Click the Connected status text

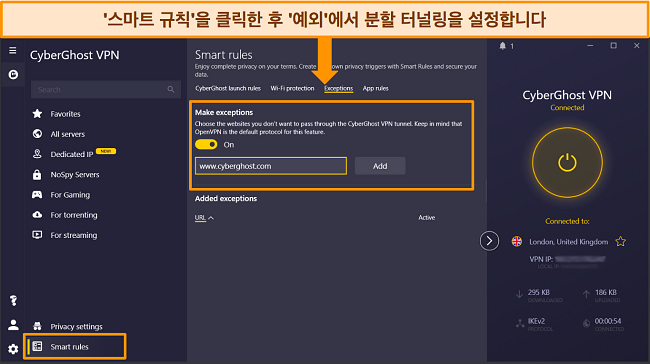point(567,107)
